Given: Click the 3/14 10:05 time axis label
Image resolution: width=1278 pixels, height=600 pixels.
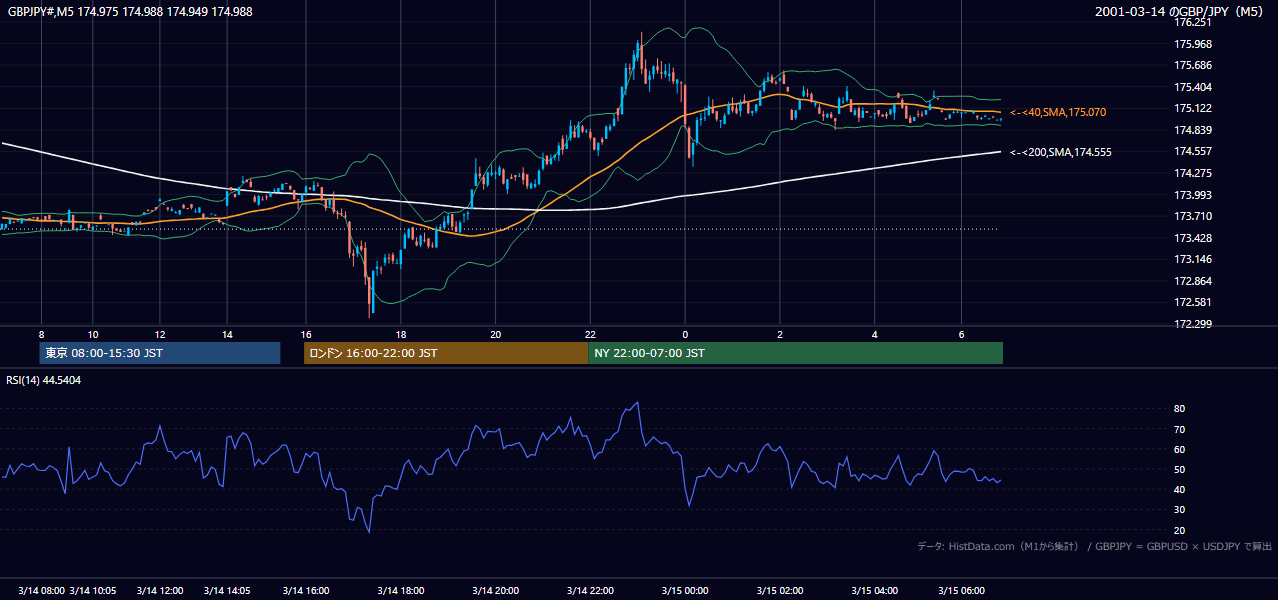Looking at the screenshot, I should pos(94,590).
